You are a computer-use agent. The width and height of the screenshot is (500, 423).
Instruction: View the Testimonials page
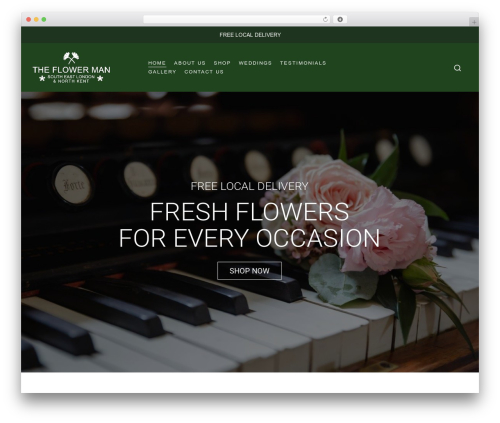coord(303,63)
